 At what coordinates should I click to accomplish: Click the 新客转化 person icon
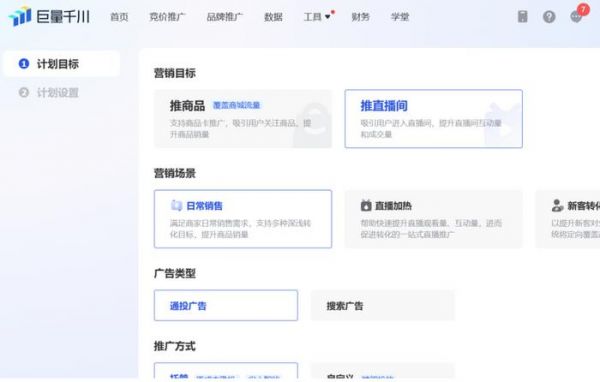557,206
